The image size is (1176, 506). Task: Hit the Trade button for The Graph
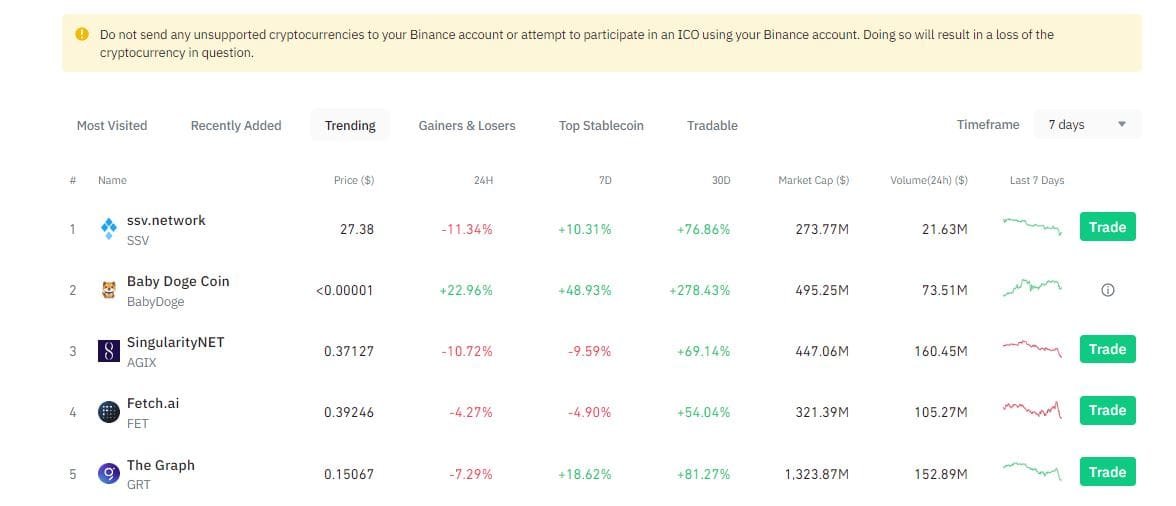pos(1107,472)
